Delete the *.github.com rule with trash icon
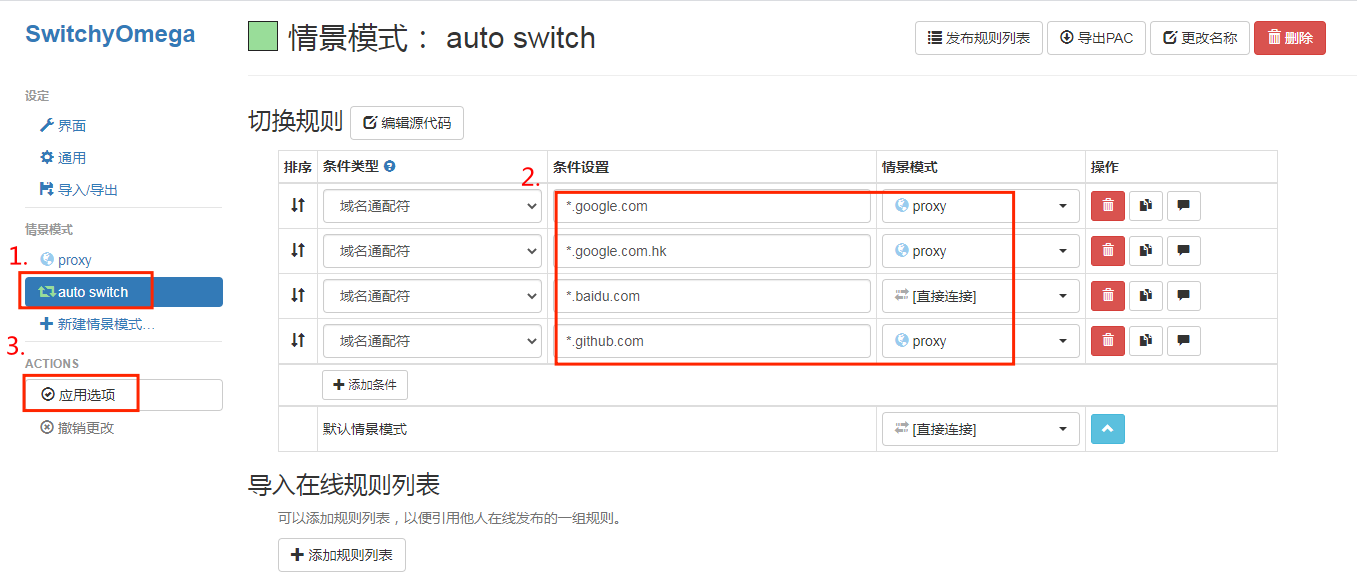 (x=1108, y=341)
